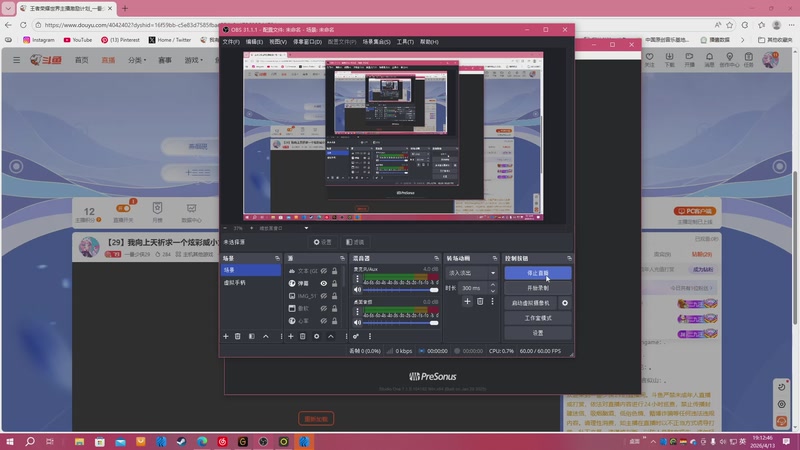The height and width of the screenshot is (450, 800).
Task: Delete transition with trash icon
Action: click(x=480, y=302)
